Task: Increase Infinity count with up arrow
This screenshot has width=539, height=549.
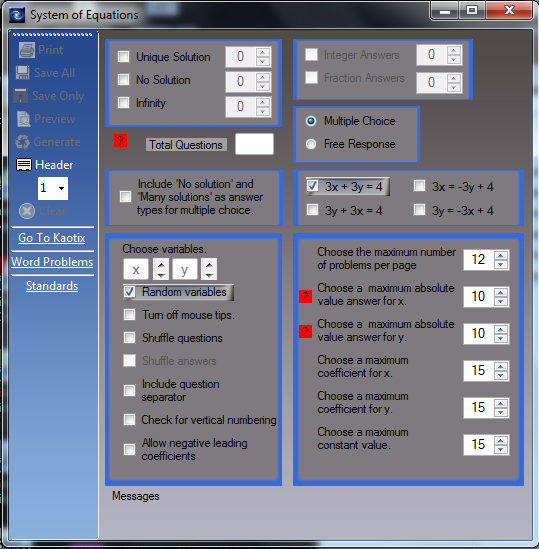Action: [x=263, y=102]
